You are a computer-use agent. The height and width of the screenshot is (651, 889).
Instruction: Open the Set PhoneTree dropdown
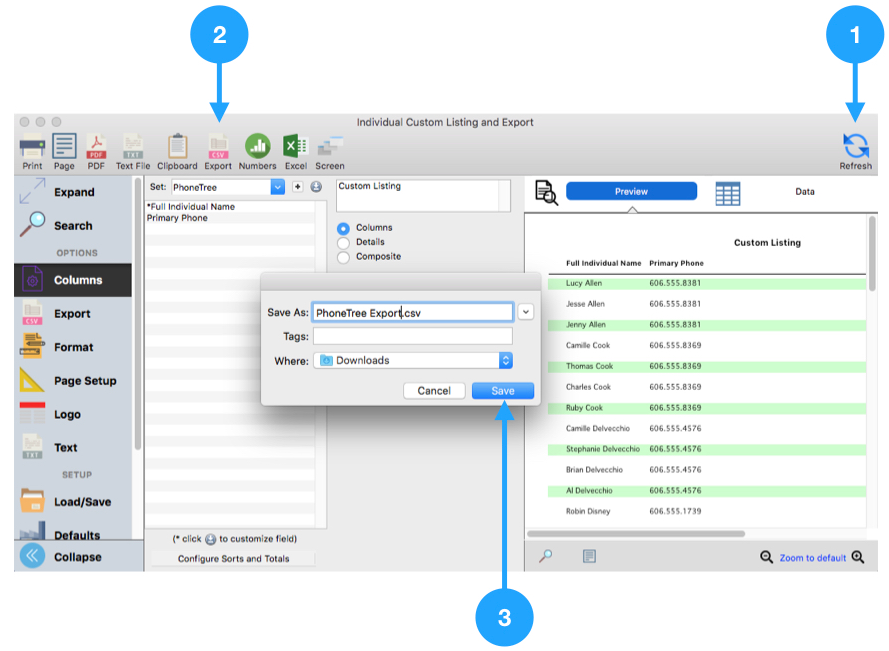tap(277, 187)
